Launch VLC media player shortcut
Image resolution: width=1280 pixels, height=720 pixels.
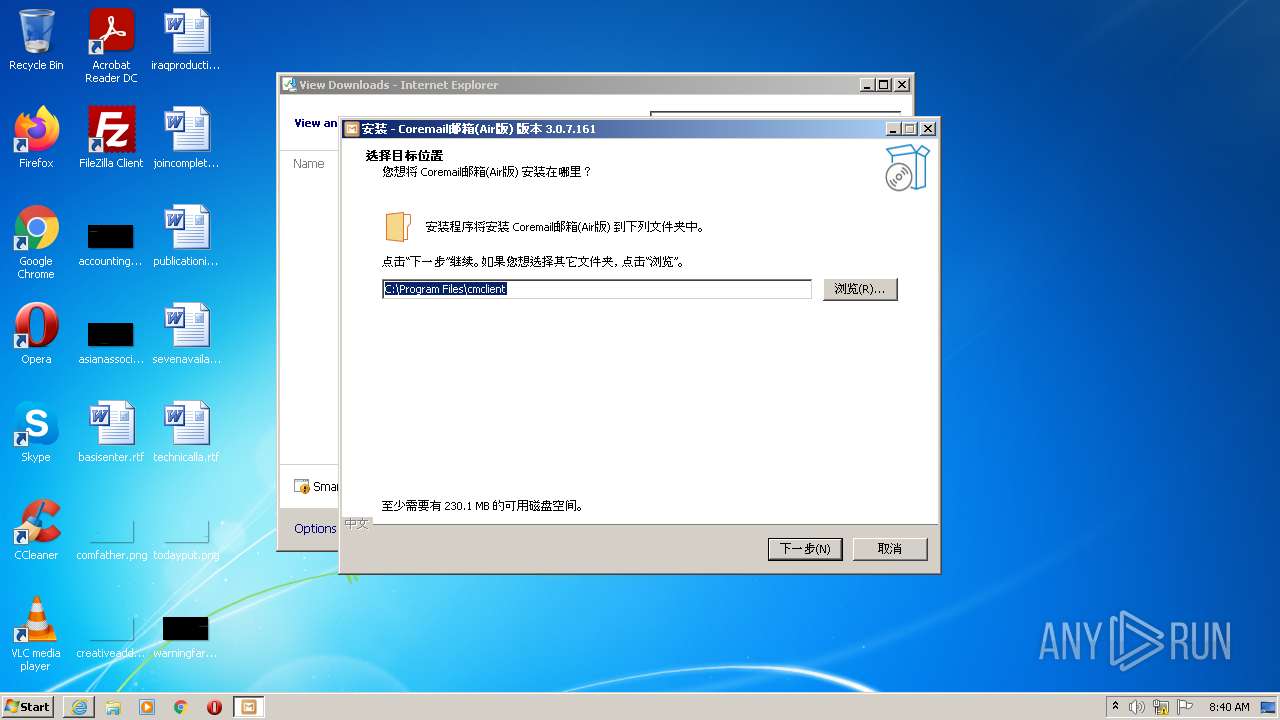pyautogui.click(x=36, y=634)
